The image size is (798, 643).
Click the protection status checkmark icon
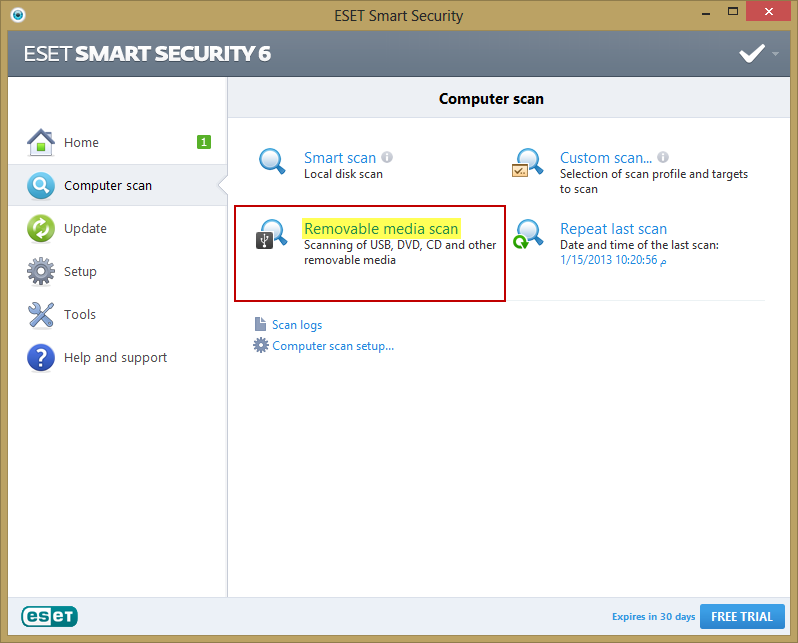[752, 53]
